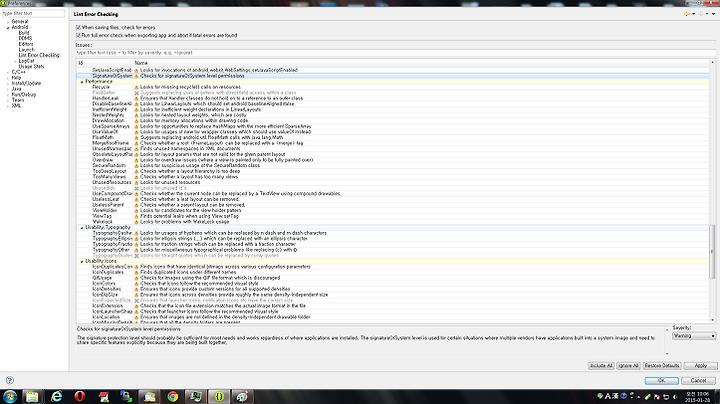Collapse the Usability:Typography issues group

(x=82, y=228)
